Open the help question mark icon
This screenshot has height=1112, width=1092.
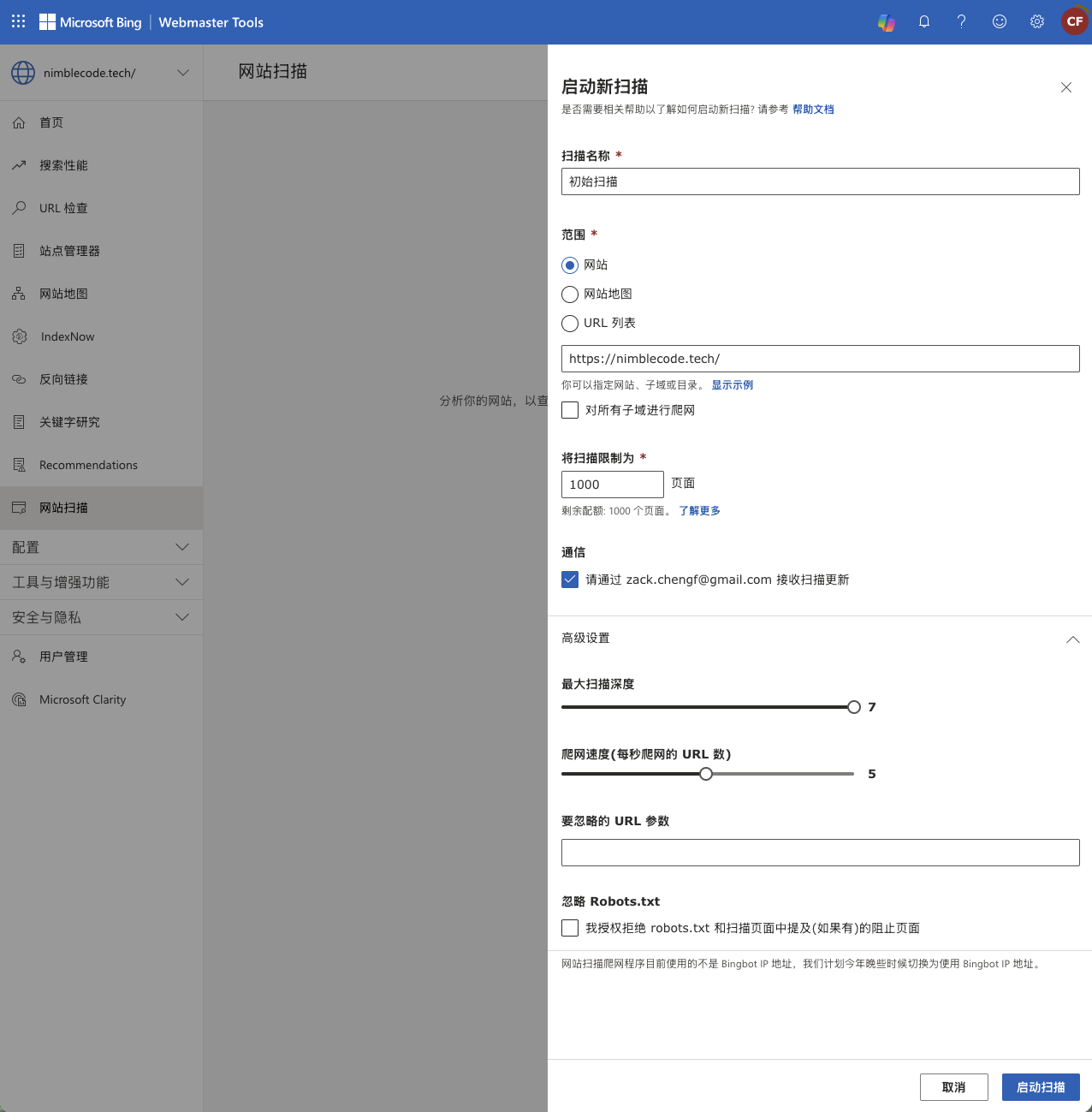coord(962,22)
